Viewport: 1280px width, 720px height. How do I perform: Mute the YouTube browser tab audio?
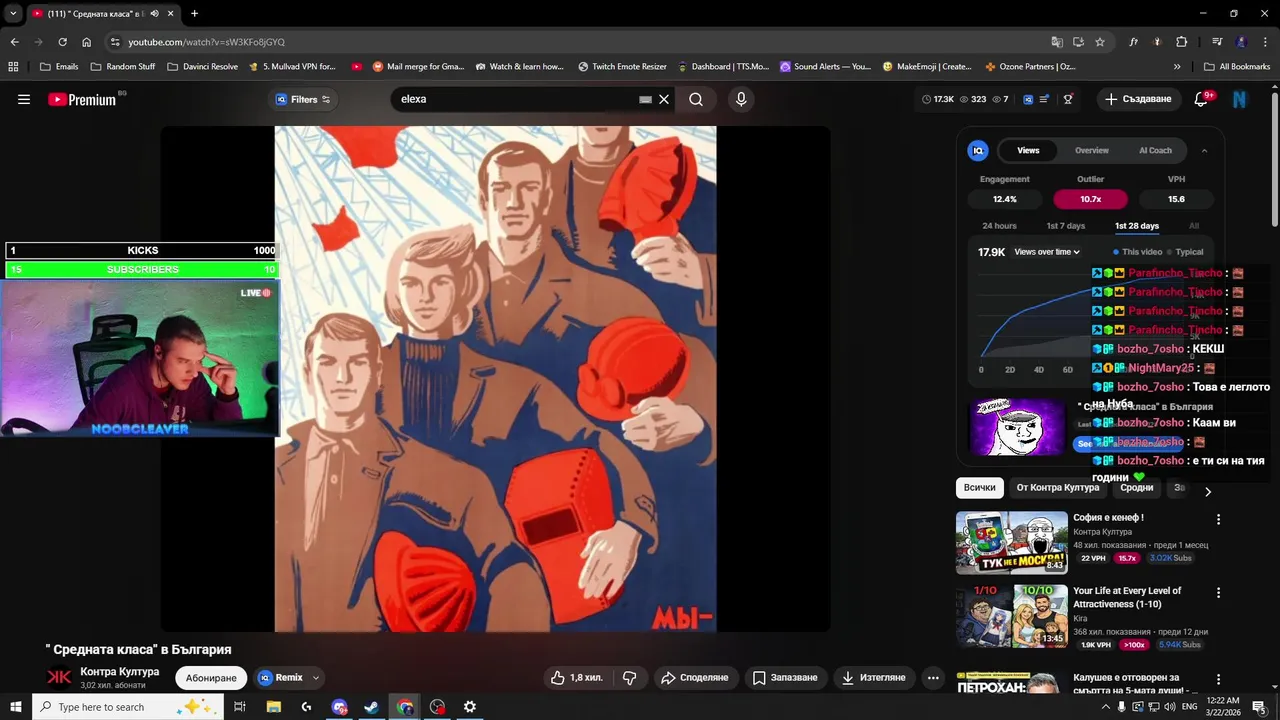pos(154,13)
